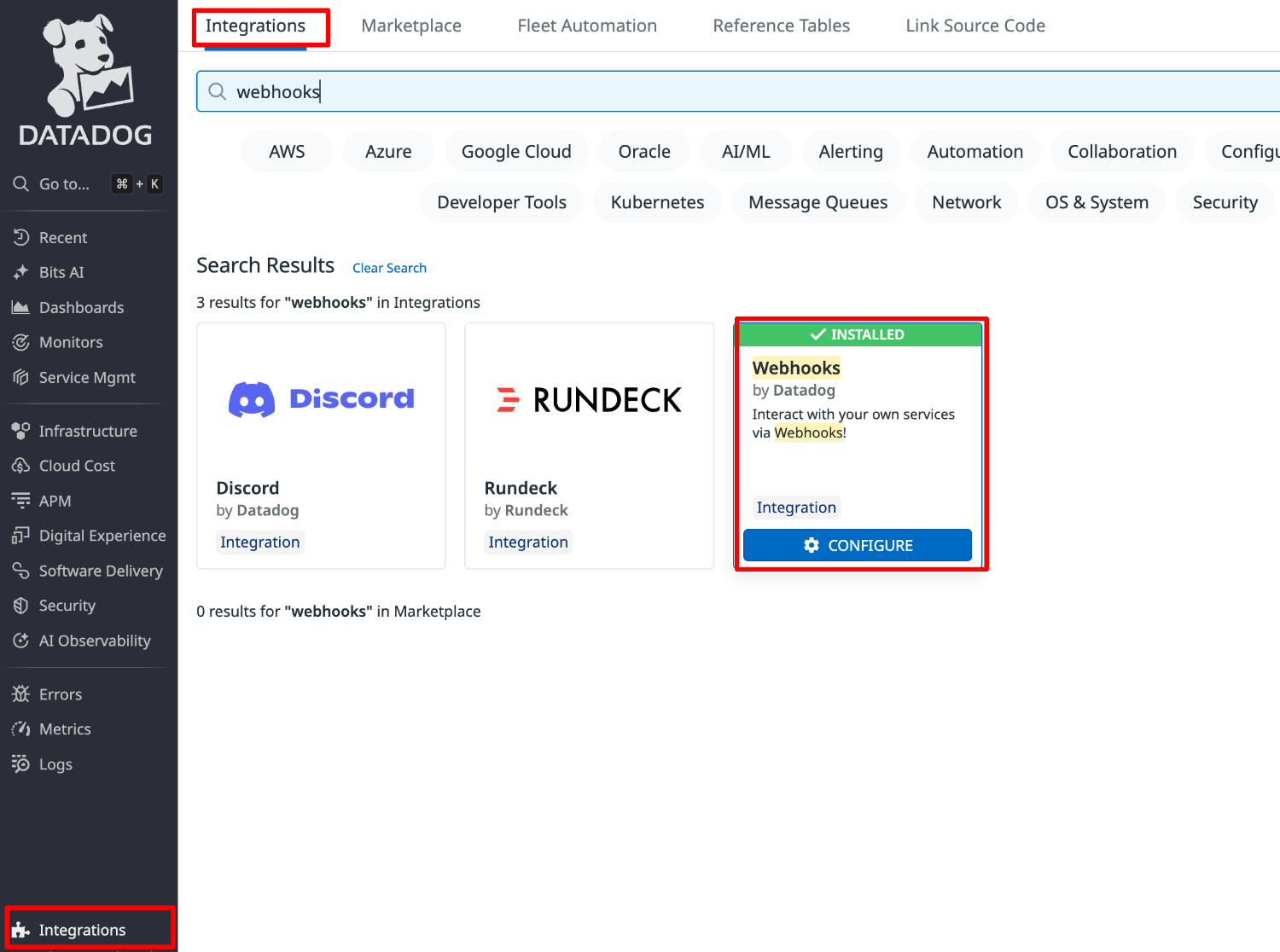Click the Bits AI sparkle icon
The width and height of the screenshot is (1280, 952).
coord(21,272)
